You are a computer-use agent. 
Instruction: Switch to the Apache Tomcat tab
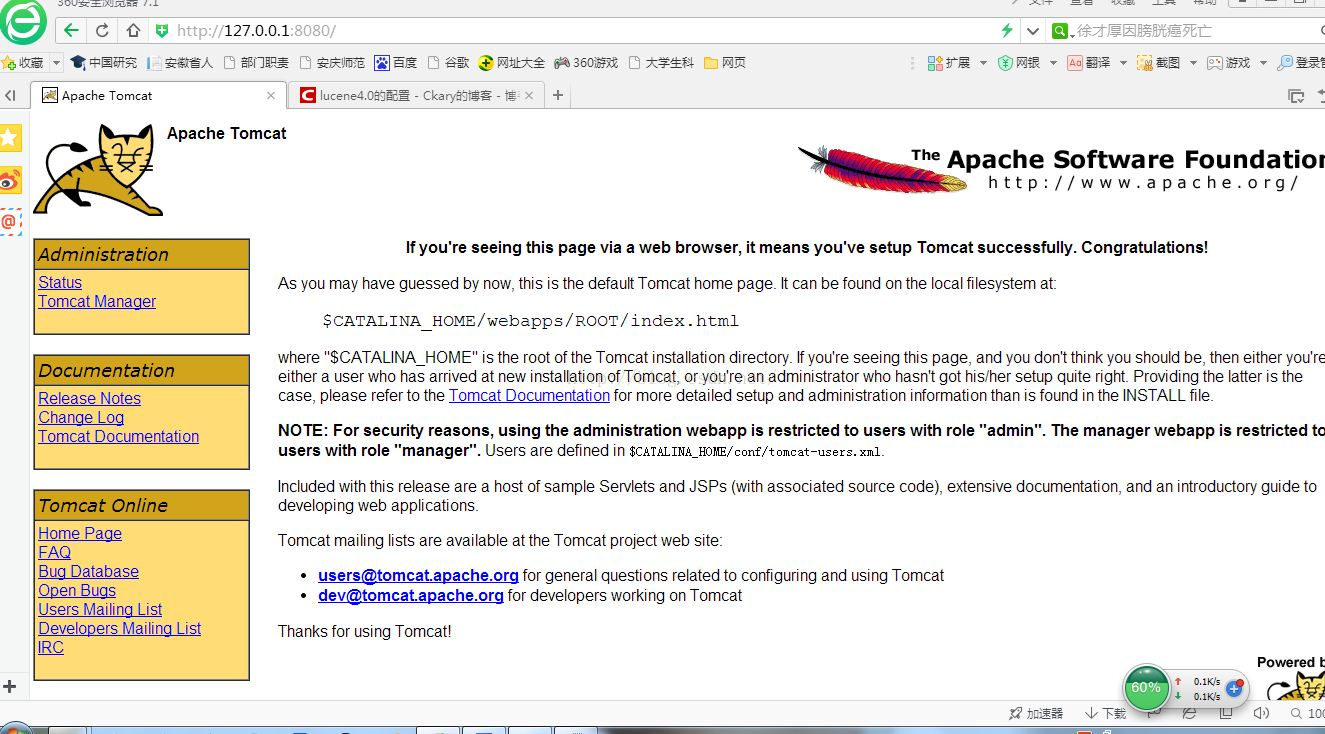(158, 96)
